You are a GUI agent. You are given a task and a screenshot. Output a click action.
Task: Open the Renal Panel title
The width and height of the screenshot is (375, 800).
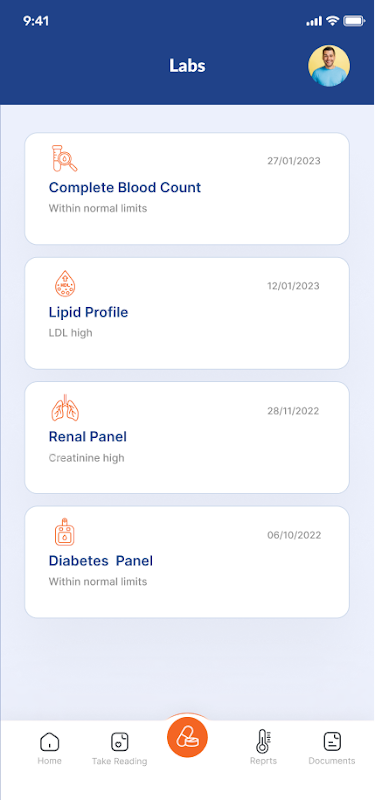pyautogui.click(x=88, y=437)
